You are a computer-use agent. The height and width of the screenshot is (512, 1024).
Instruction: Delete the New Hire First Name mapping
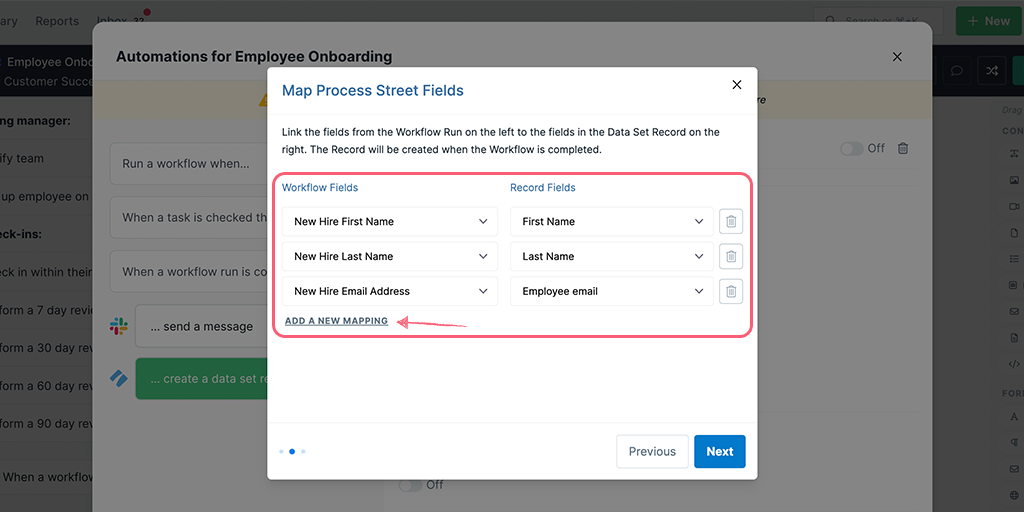(731, 221)
